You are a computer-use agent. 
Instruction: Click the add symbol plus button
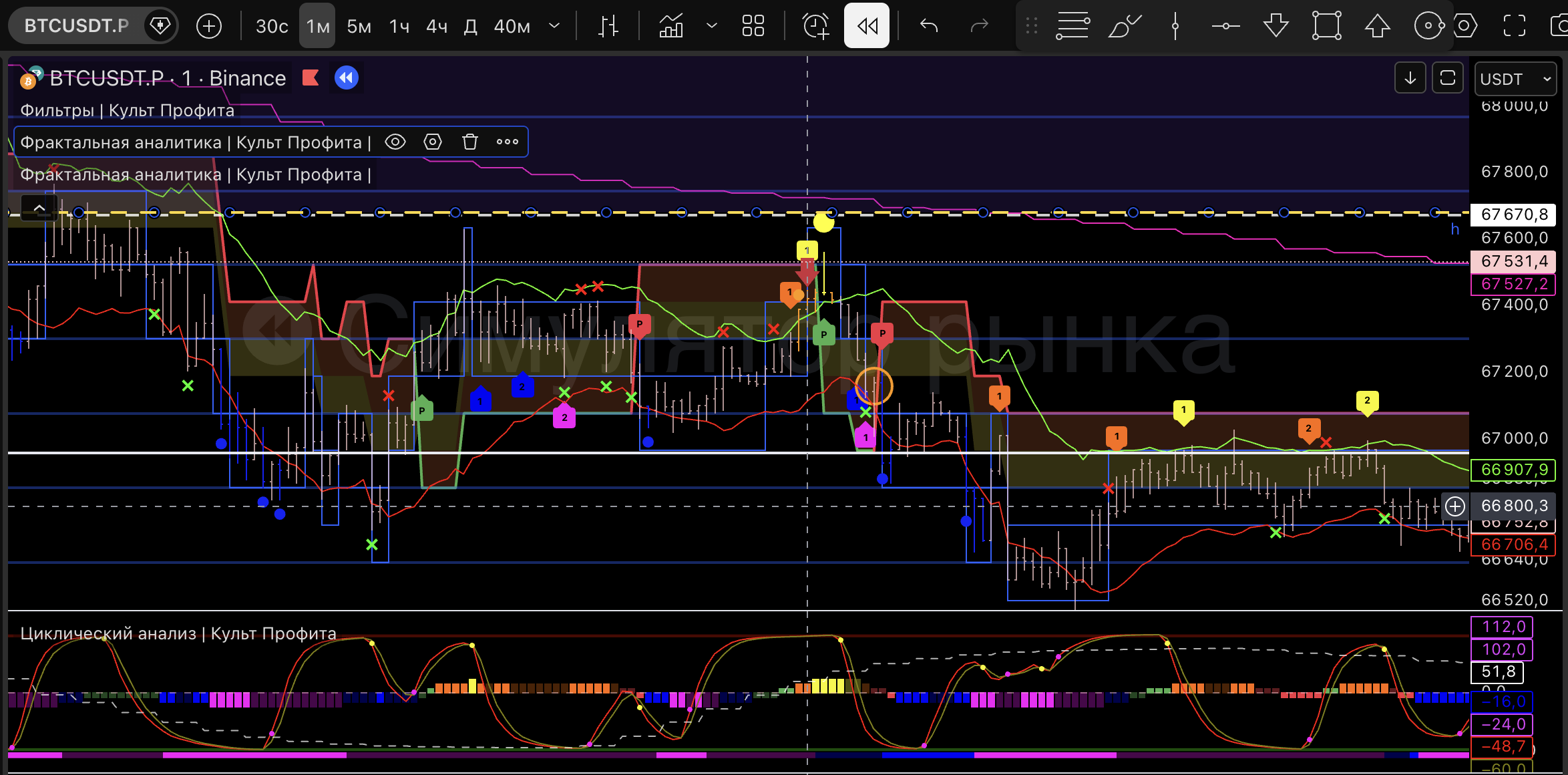209,26
